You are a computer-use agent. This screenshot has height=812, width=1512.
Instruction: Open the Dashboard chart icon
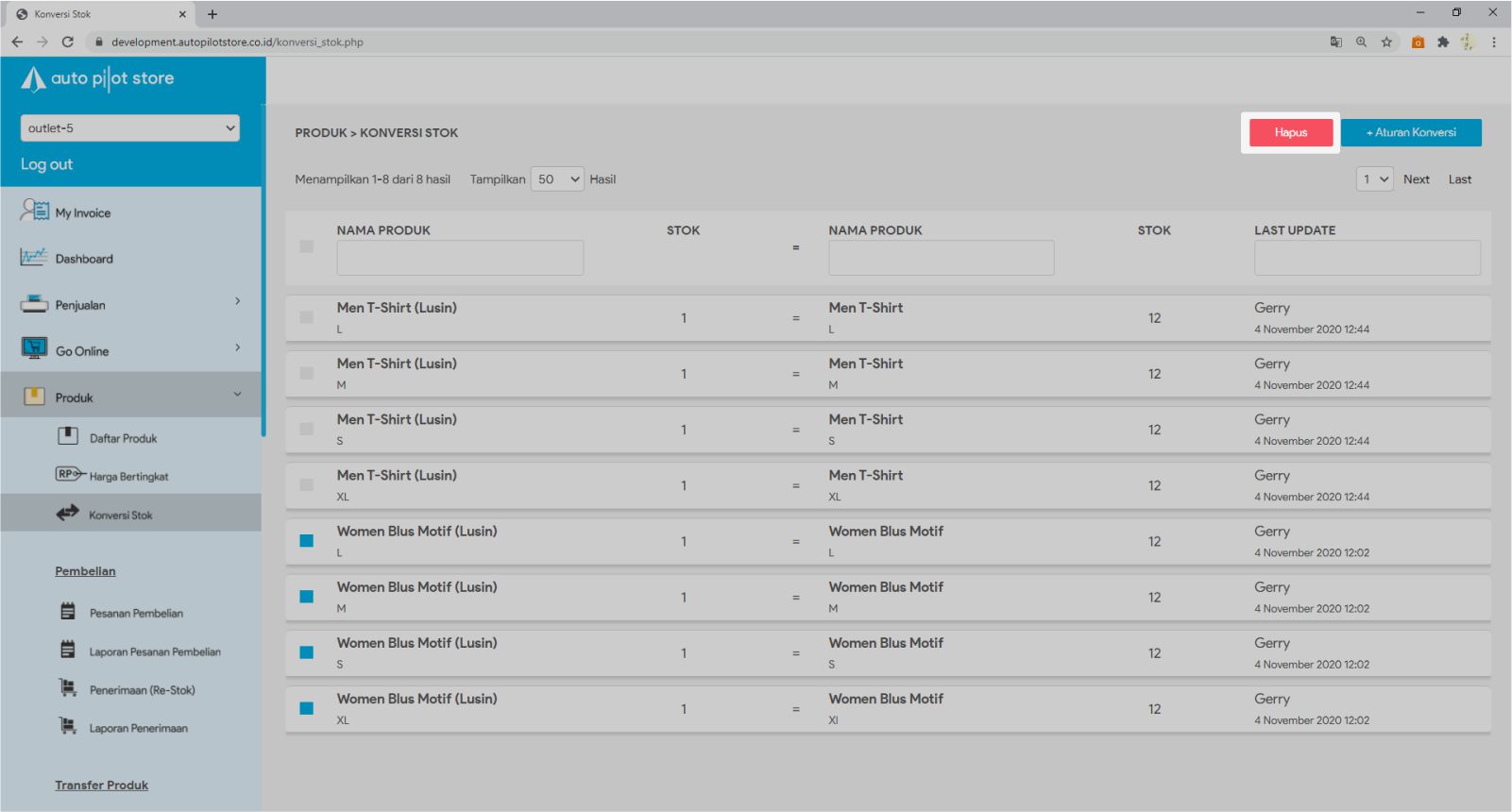(x=33, y=257)
